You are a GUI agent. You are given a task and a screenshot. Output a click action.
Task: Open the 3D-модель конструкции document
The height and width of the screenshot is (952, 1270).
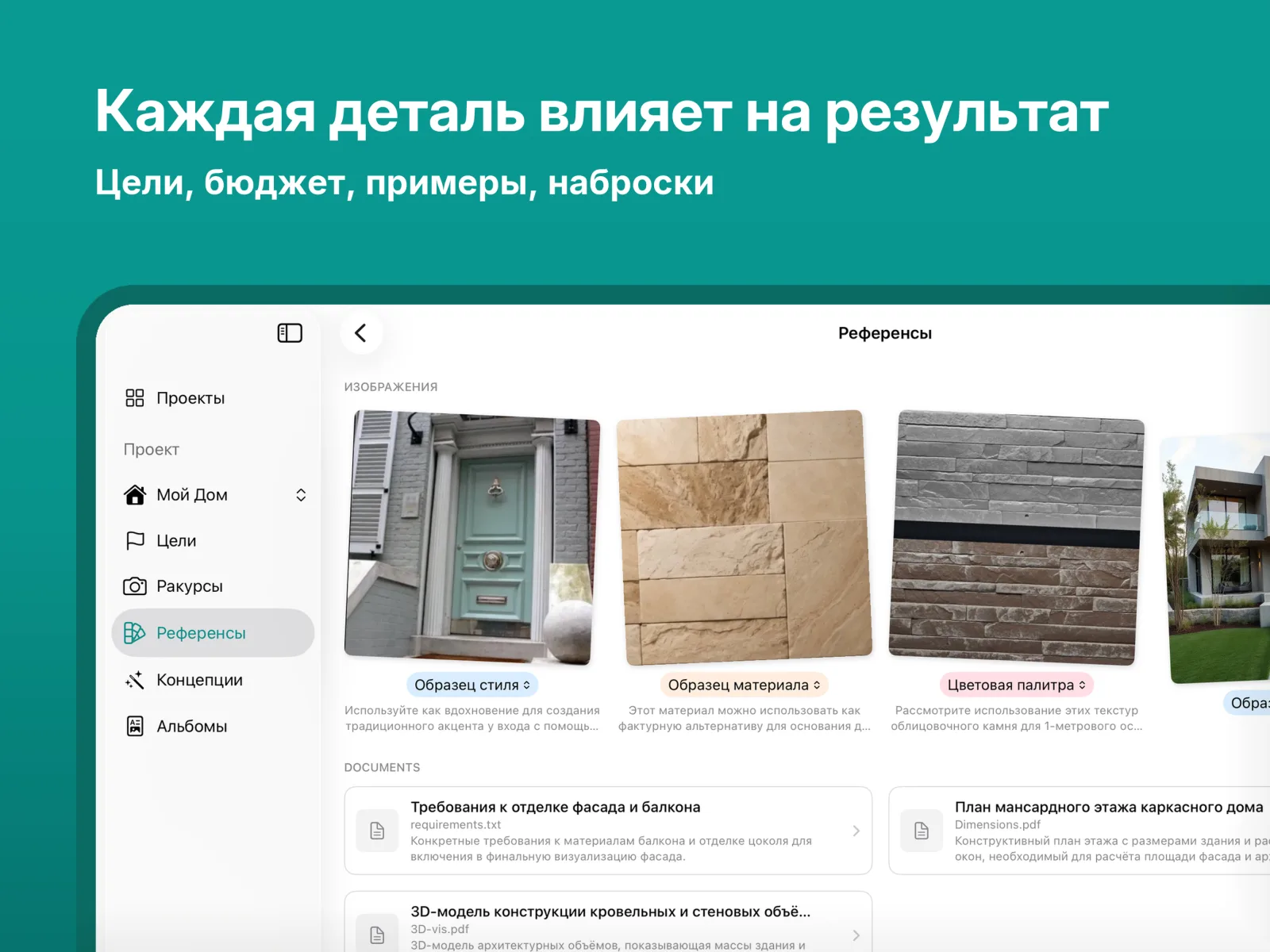(x=608, y=922)
